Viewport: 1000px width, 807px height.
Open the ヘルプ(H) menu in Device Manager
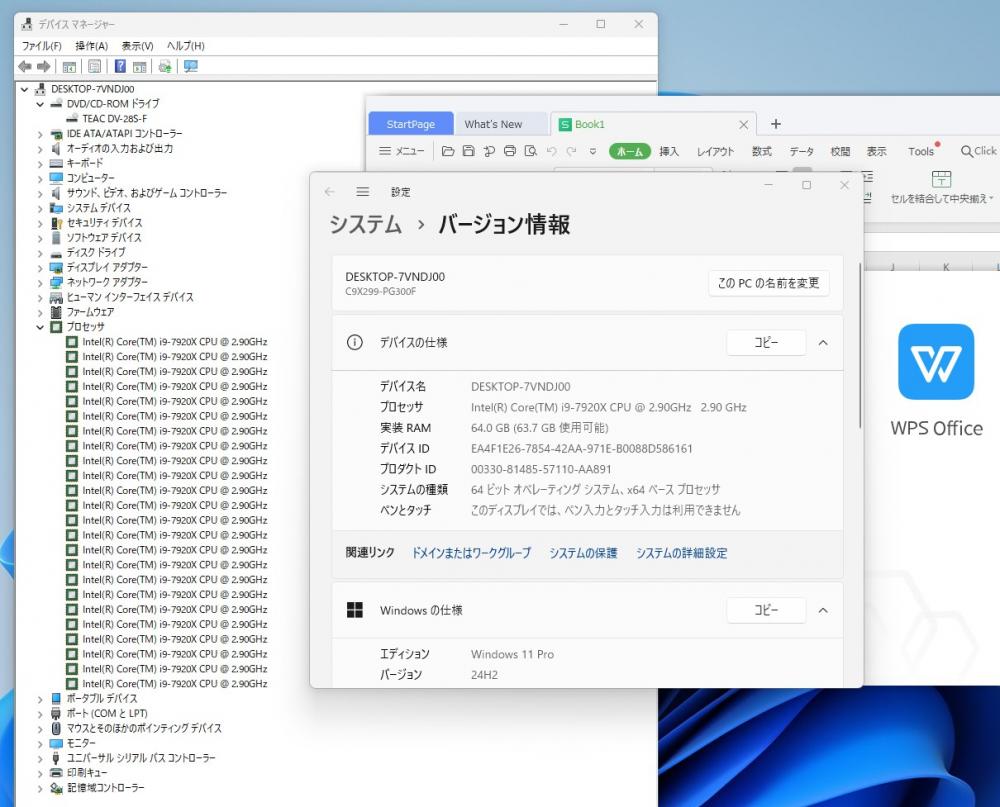coord(186,46)
